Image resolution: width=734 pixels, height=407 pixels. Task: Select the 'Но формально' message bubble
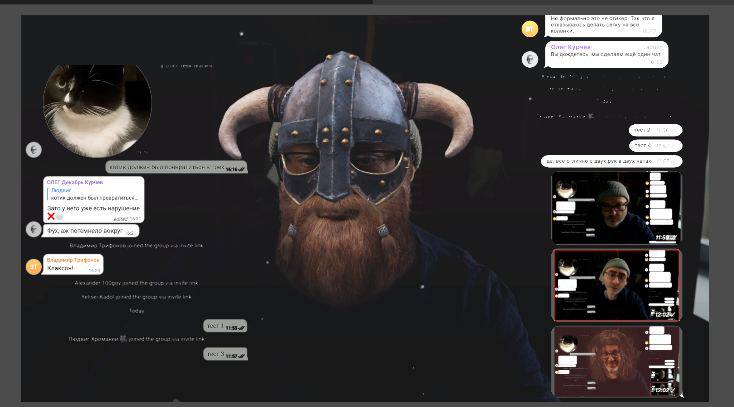603,25
